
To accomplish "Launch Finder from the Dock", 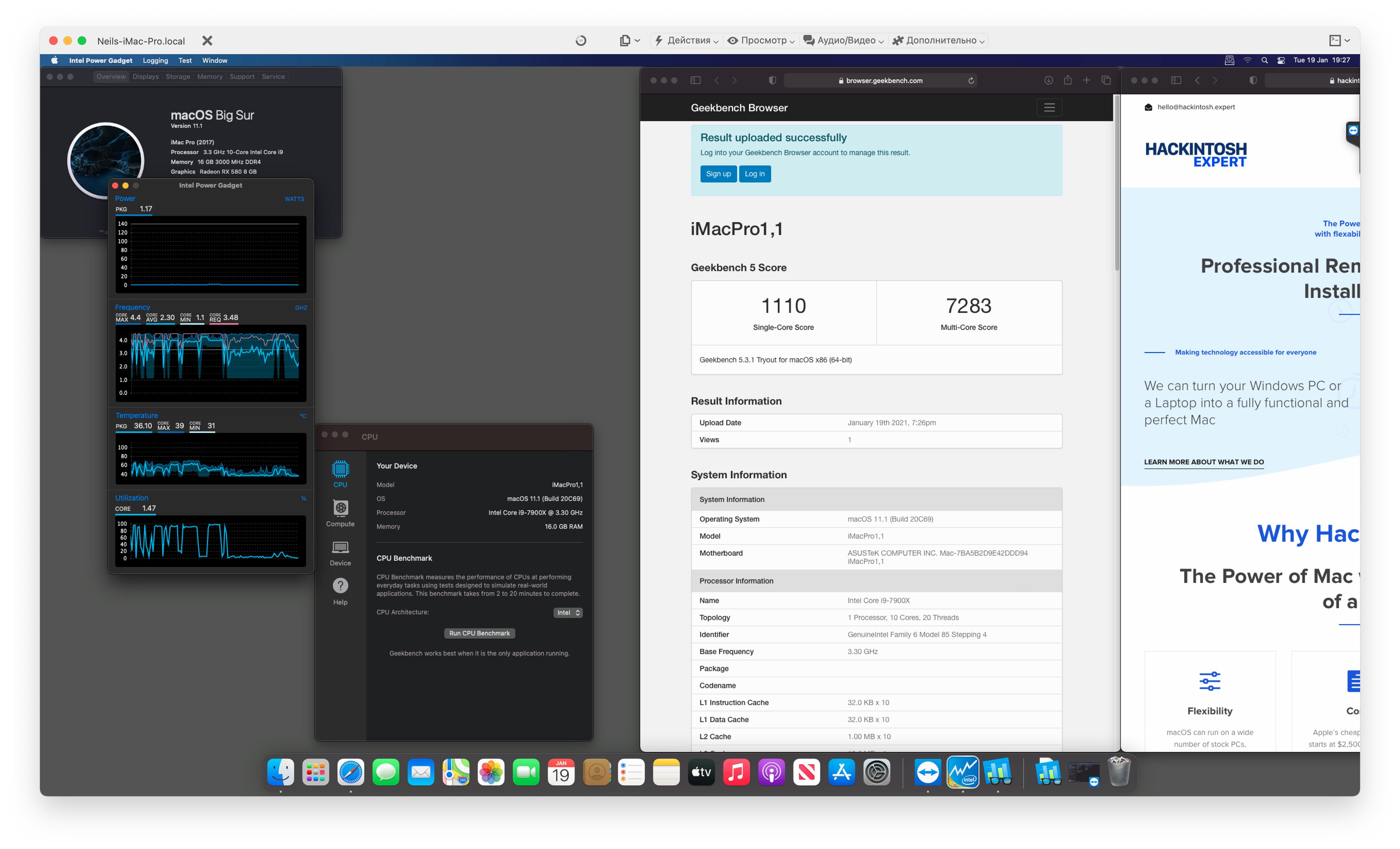I will click(x=281, y=772).
